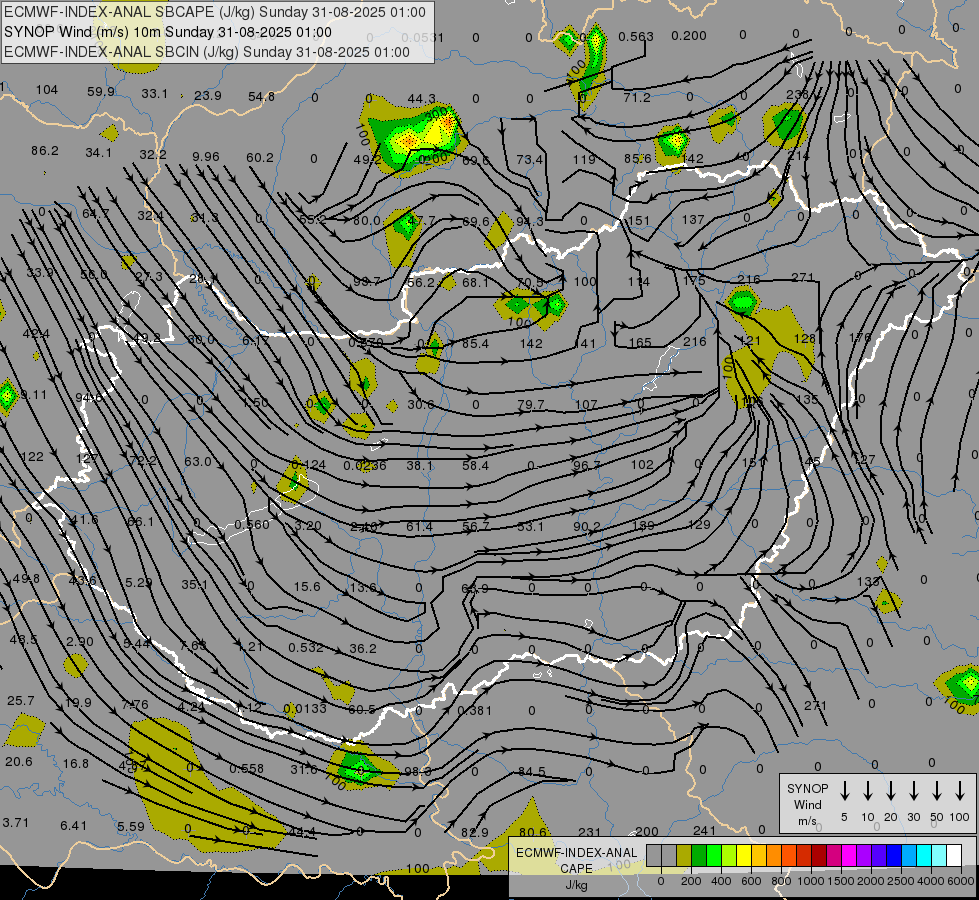Click the 1000 tick label on CAPE scale

(x=810, y=881)
